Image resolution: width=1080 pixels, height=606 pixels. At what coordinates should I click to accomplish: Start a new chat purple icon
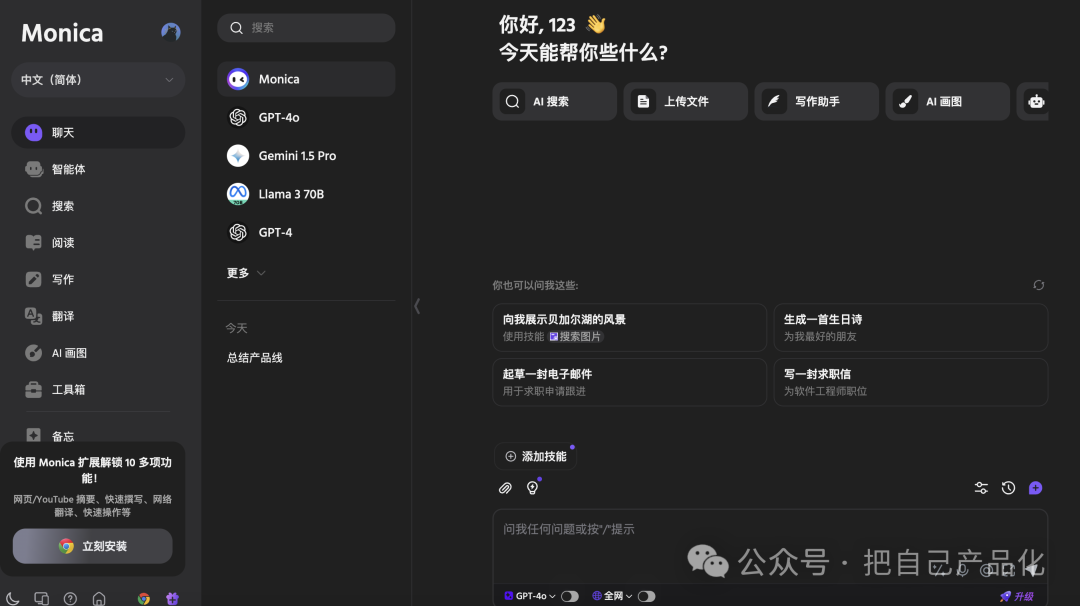coord(1035,488)
